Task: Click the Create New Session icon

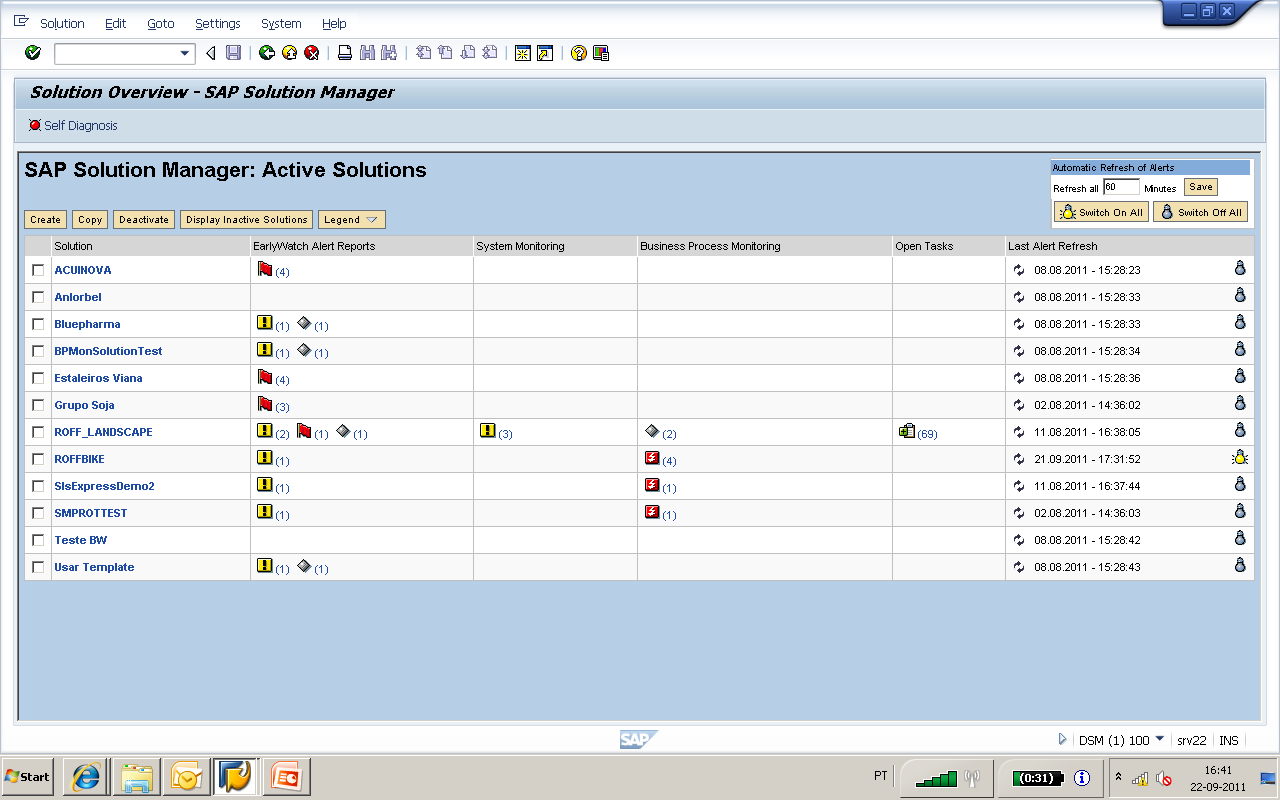Action: click(523, 53)
